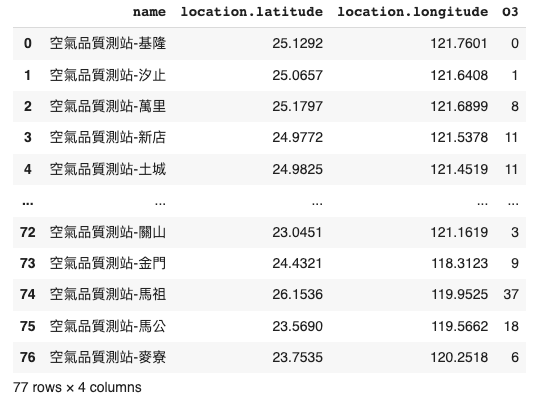This screenshot has width=534, height=396.
Task: Click latitude value 23.0451
Action: pos(297,232)
